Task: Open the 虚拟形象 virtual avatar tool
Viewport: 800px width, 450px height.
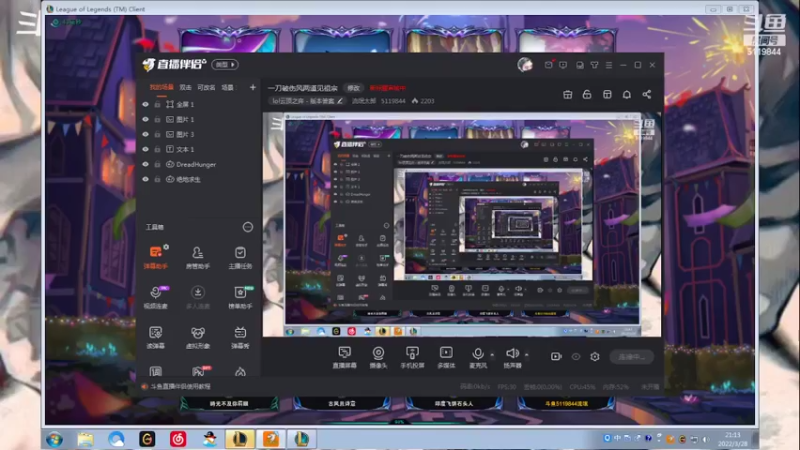Action: tap(197, 337)
